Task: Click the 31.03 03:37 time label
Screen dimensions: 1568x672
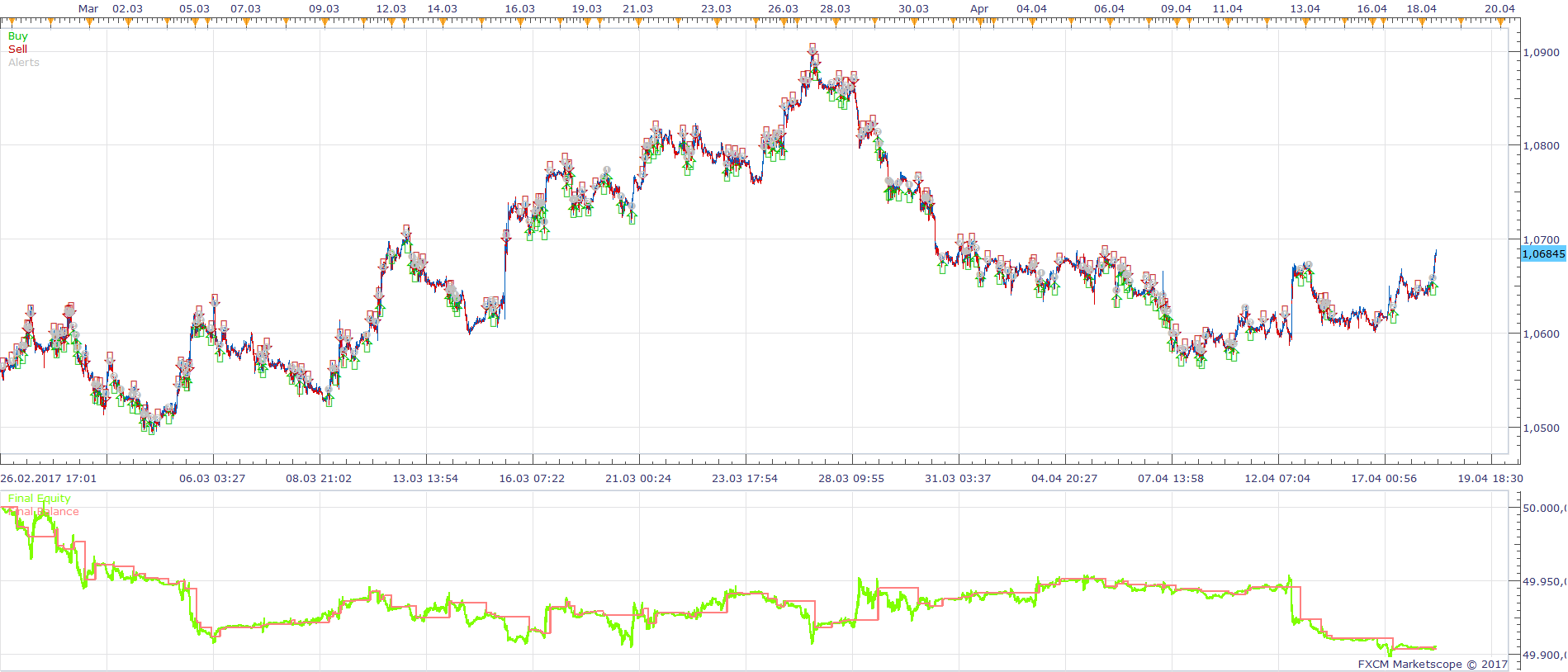Action: tap(958, 479)
